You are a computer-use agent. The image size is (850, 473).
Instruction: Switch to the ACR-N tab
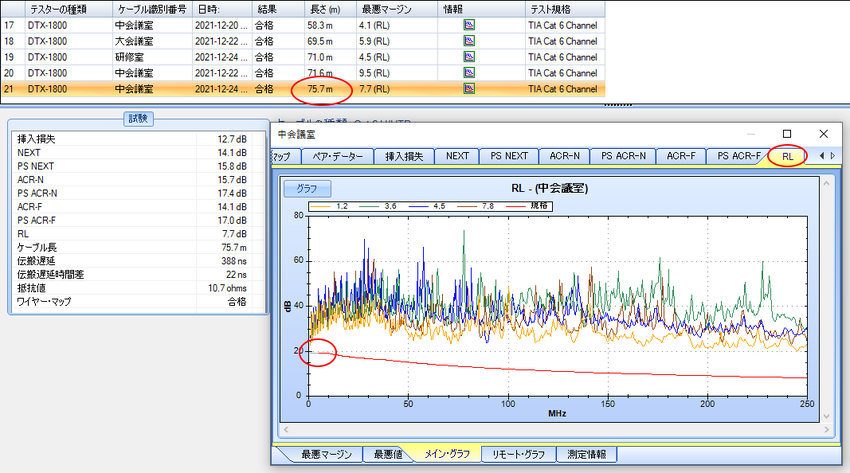(x=564, y=156)
